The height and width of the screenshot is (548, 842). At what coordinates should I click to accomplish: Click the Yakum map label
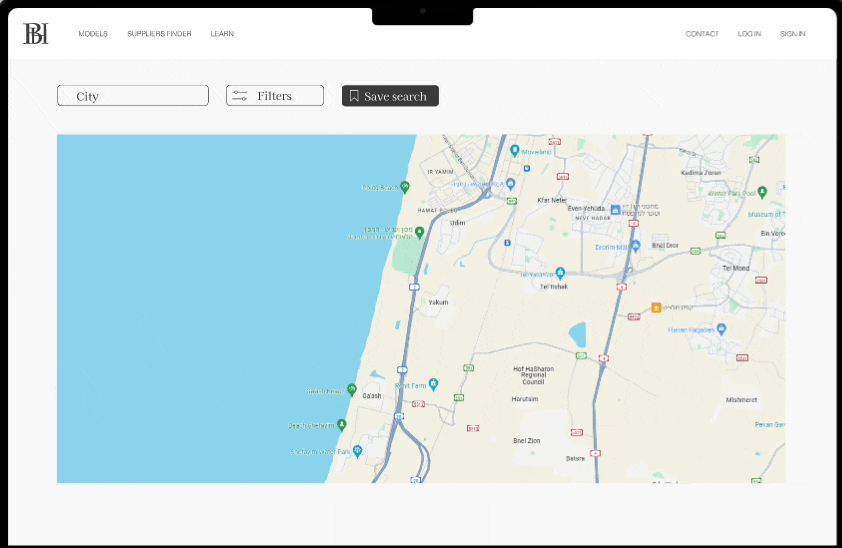pyautogui.click(x=438, y=302)
